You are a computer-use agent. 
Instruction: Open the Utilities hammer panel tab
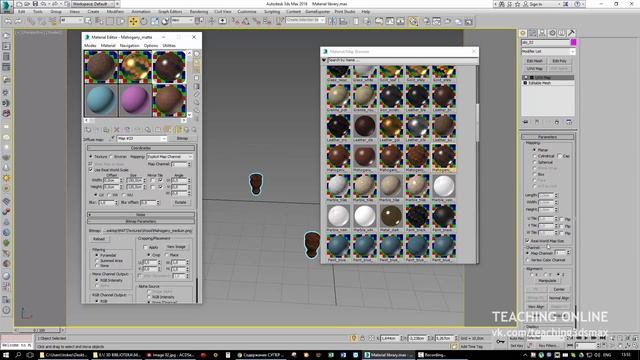click(571, 33)
